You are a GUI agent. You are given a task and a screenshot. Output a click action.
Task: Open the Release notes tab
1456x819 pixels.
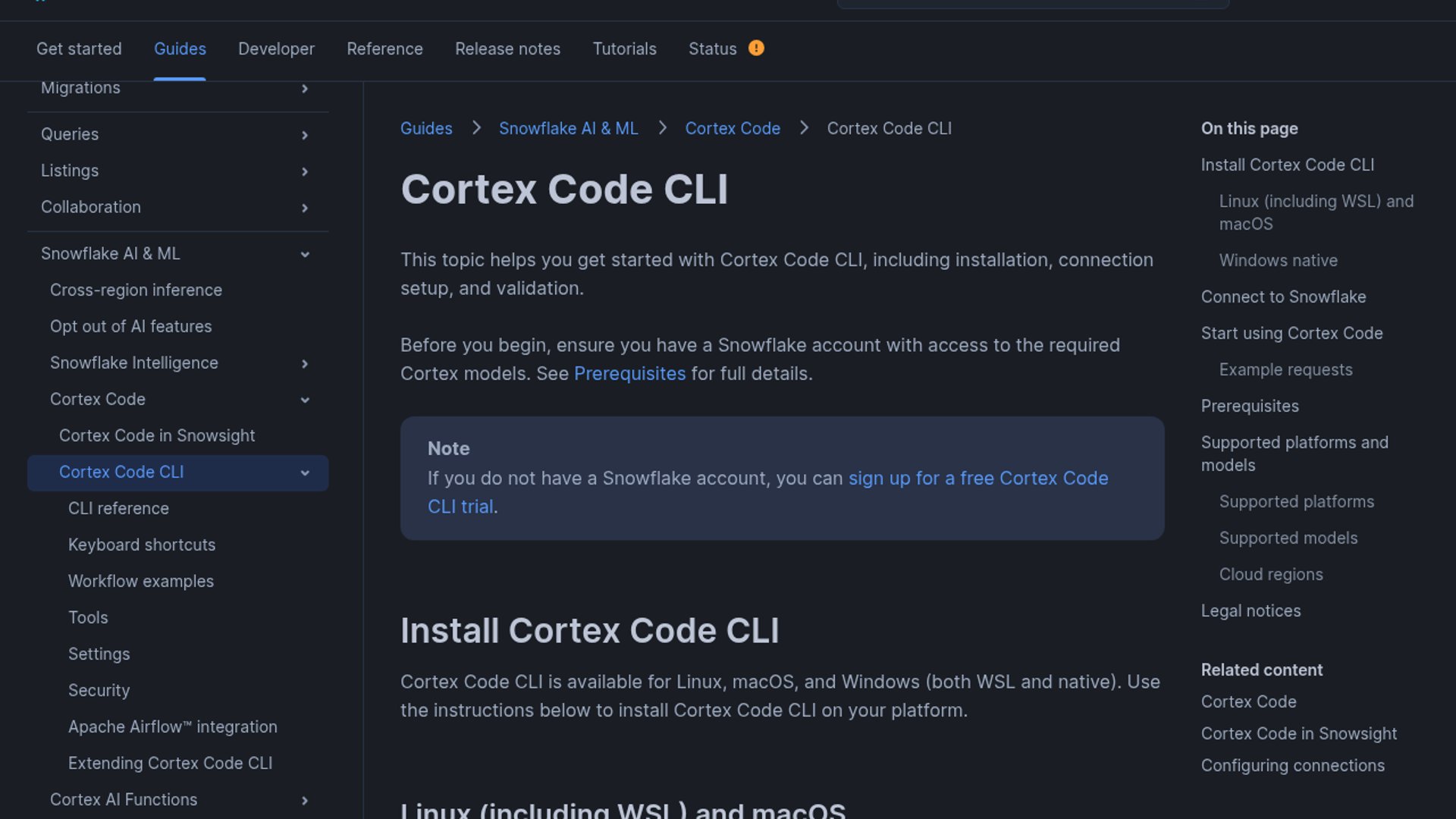point(507,49)
